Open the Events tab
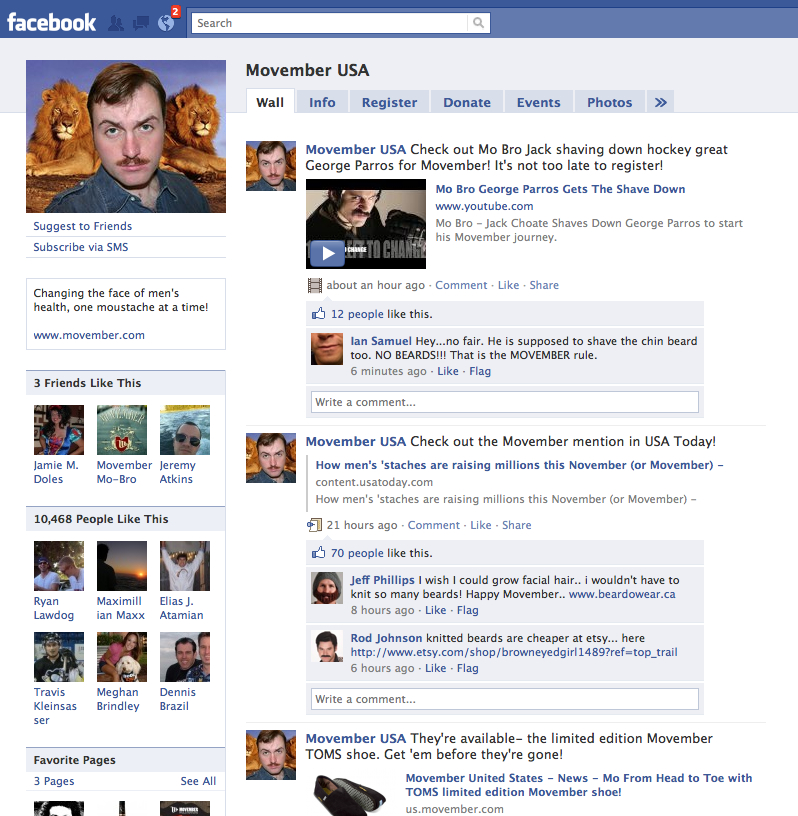798x816 pixels. point(538,102)
